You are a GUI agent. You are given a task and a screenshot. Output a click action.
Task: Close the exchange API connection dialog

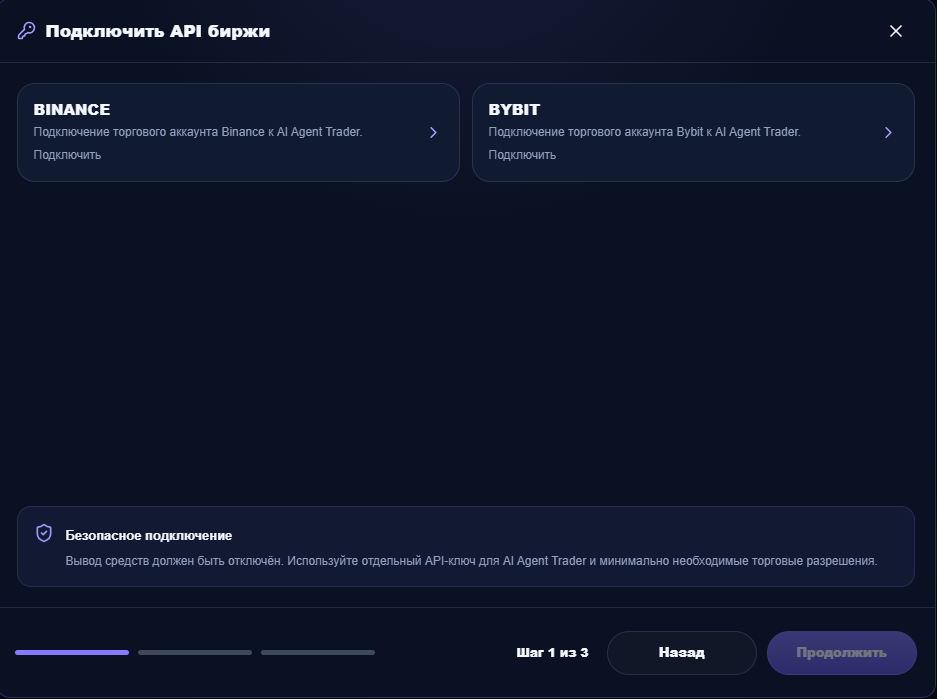pyautogui.click(x=895, y=31)
